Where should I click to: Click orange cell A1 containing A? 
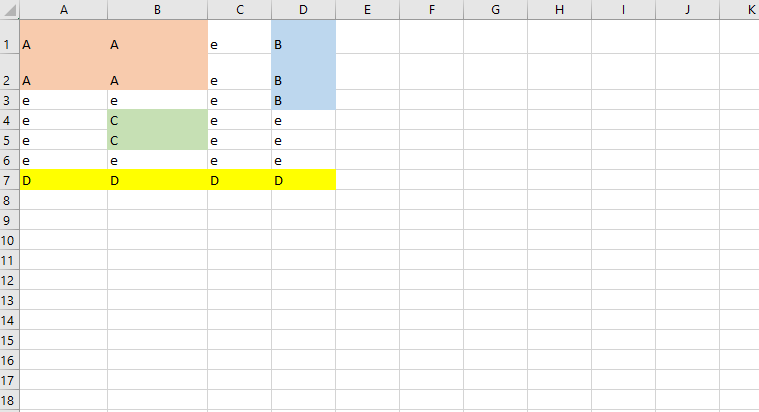pyautogui.click(x=63, y=37)
